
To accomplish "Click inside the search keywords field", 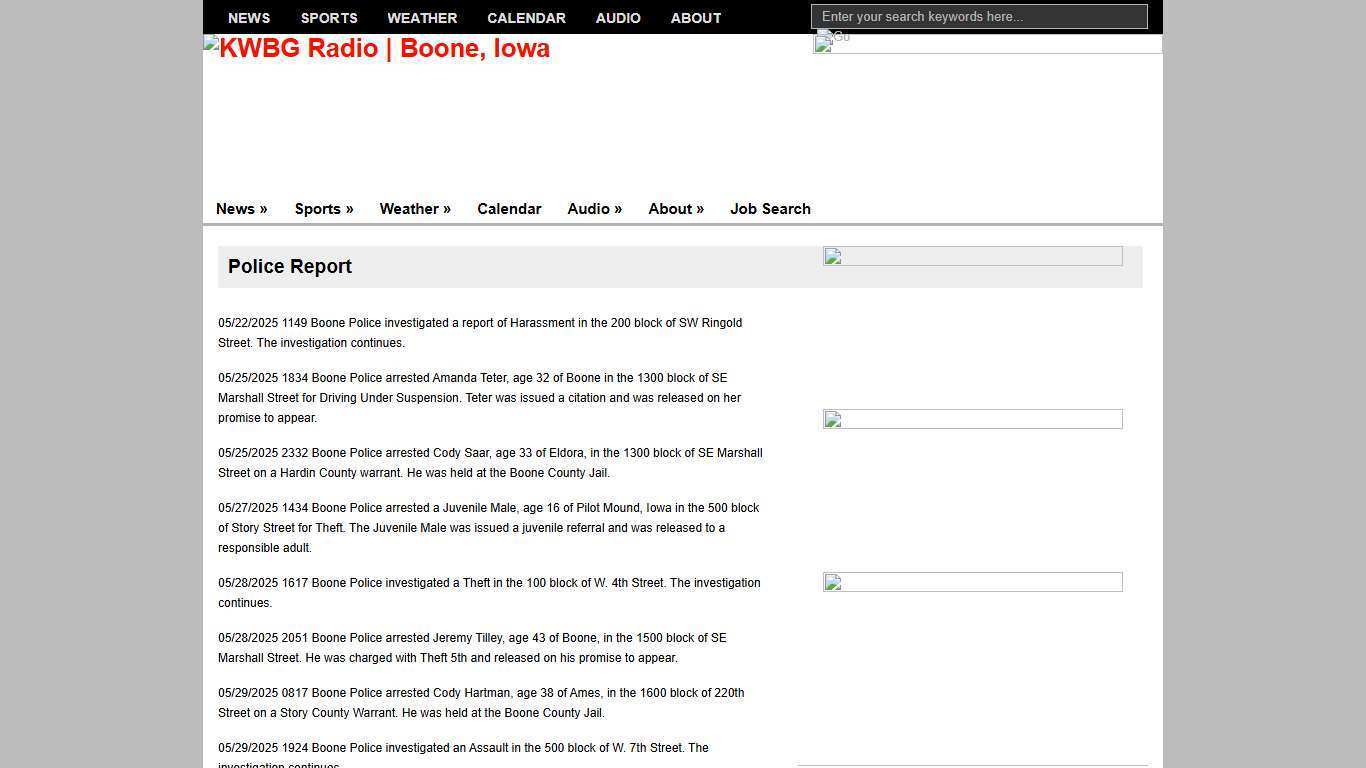I will tap(978, 16).
